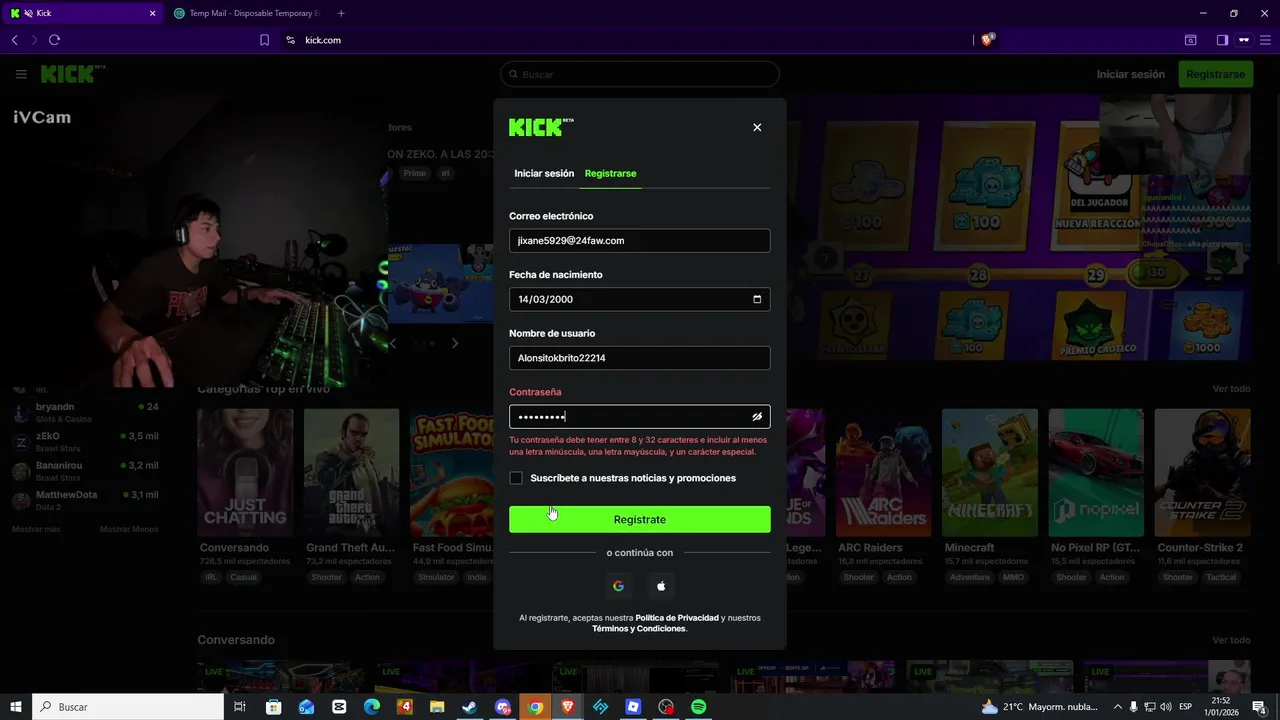This screenshot has height=720, width=1280.
Task: Focus the Correo electrónico field
Action: click(x=640, y=240)
